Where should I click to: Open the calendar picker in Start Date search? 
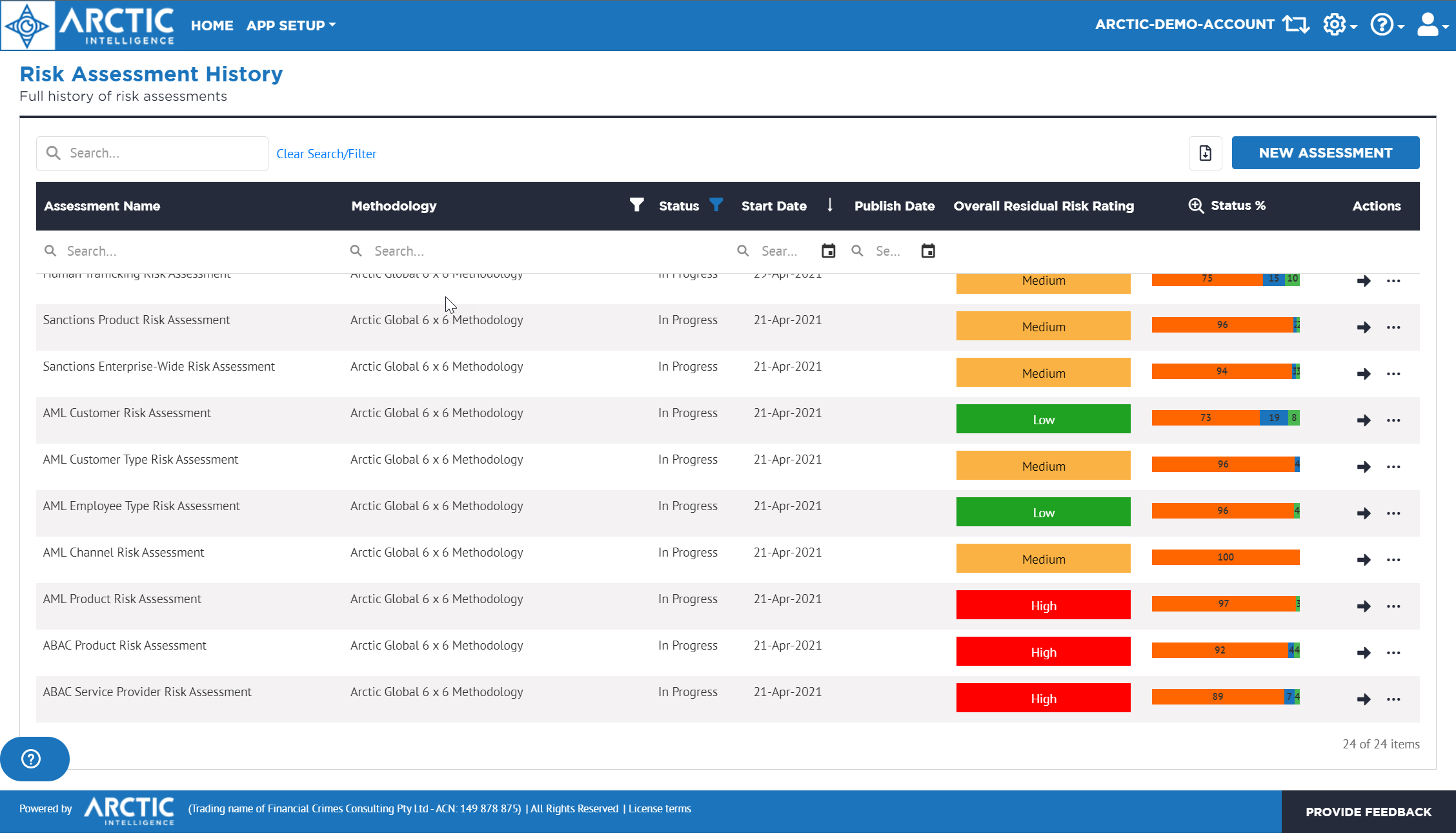point(829,251)
